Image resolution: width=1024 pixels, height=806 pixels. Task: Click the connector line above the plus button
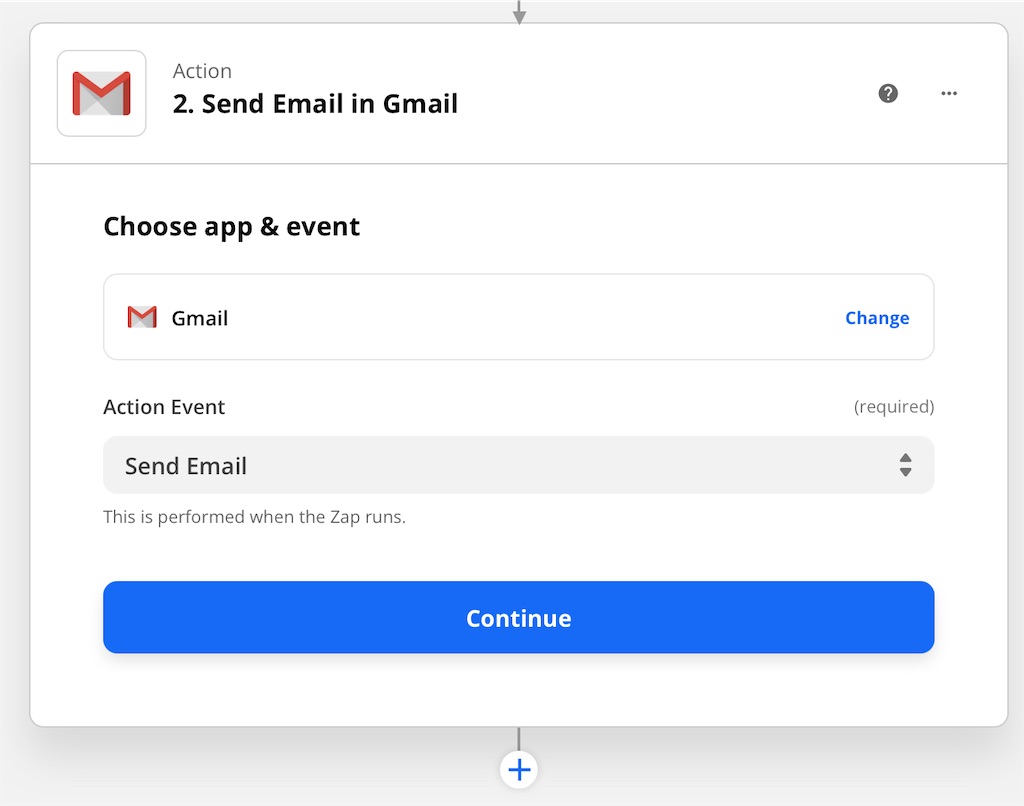coord(518,738)
